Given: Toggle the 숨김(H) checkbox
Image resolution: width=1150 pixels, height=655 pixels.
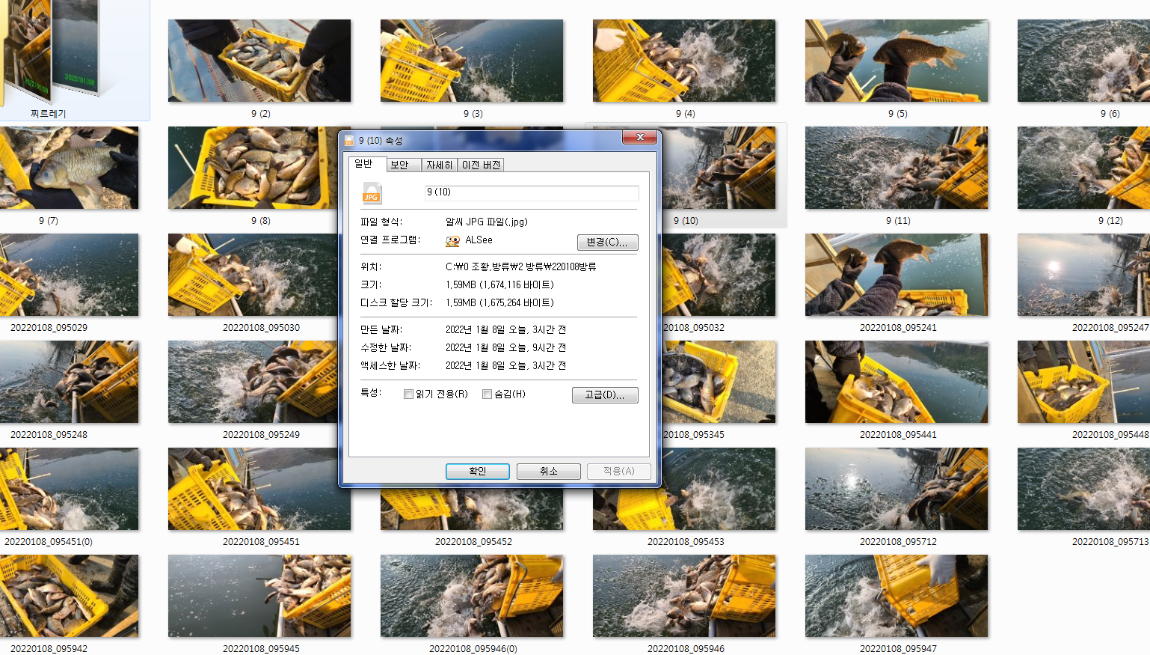Looking at the screenshot, I should 486,394.
